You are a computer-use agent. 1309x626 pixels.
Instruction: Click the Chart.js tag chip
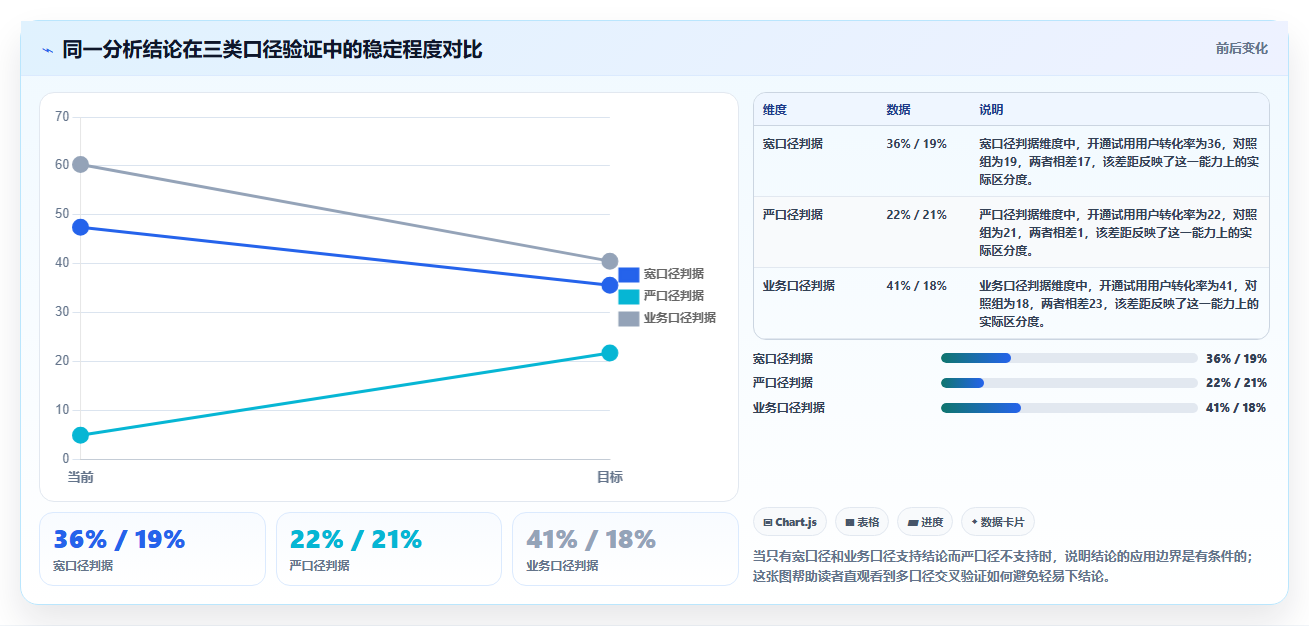pos(790,522)
